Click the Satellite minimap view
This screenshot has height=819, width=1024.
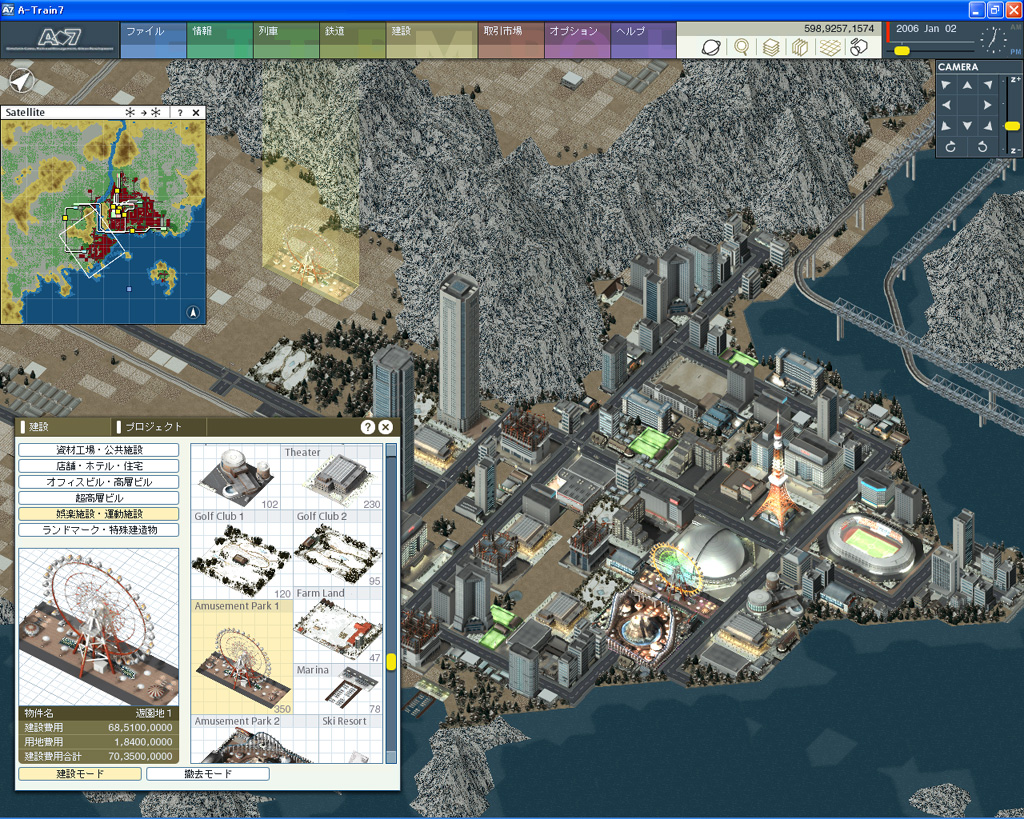coord(104,222)
